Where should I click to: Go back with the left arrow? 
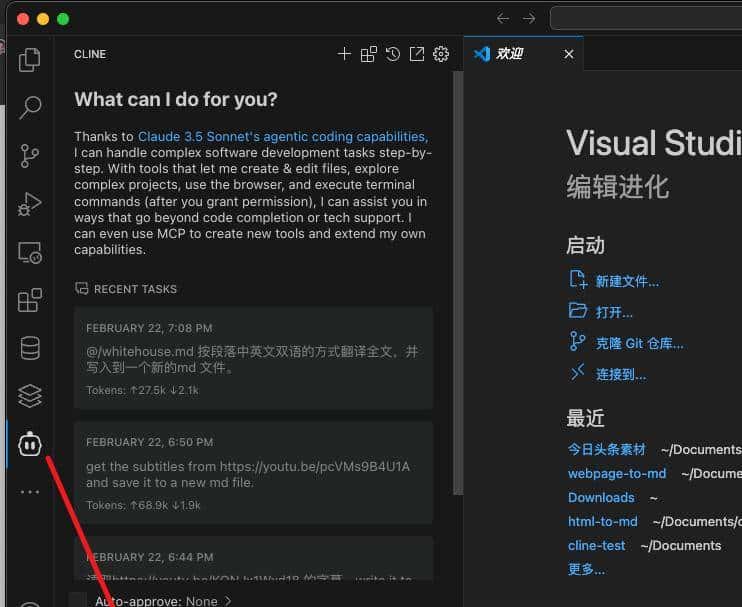coord(503,18)
